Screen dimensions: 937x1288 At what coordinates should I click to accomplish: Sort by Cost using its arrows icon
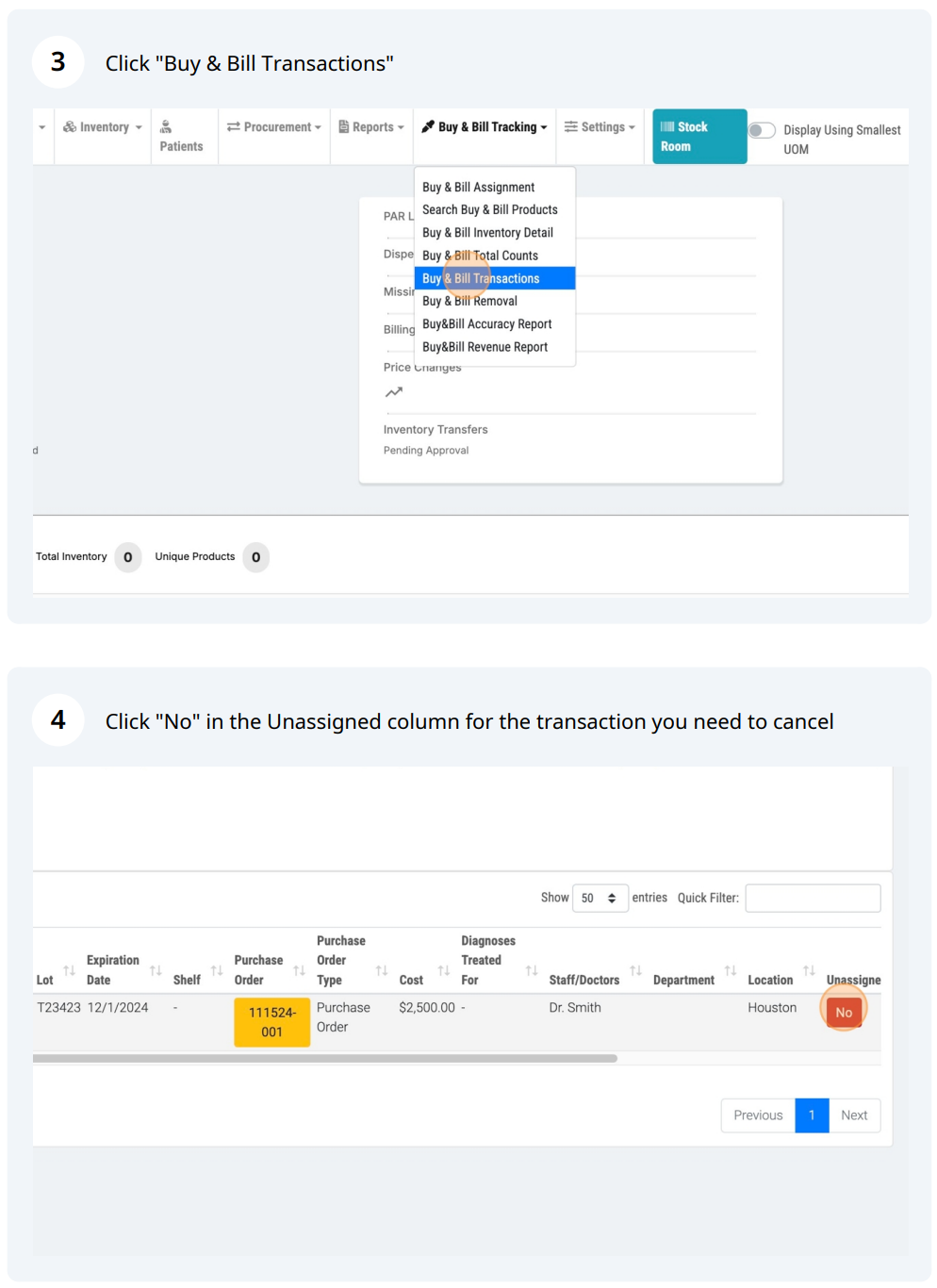443,970
